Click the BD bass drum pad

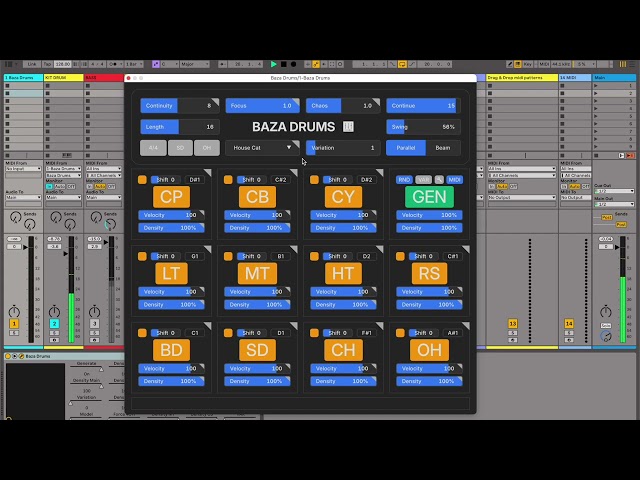(x=171, y=350)
